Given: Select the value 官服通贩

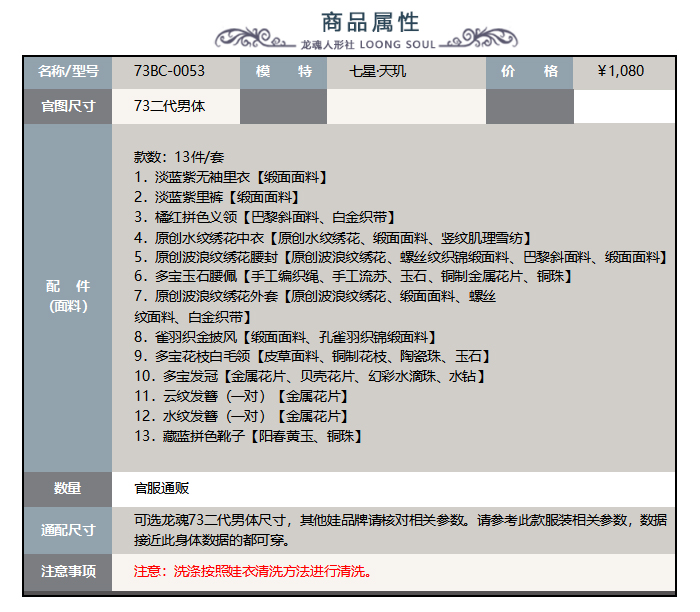Looking at the screenshot, I should (x=162, y=488).
